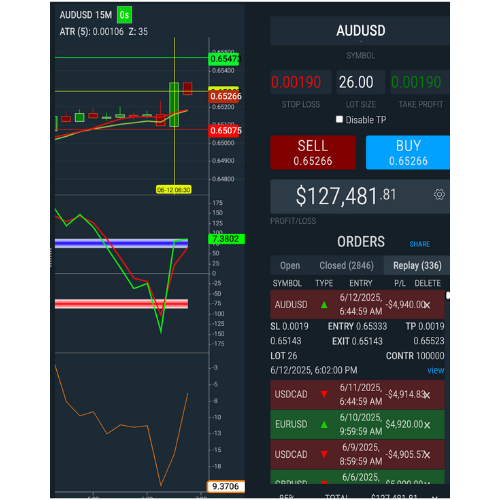The width and height of the screenshot is (500, 500).
Task: Delete the USDCAD 6/9/2025 order
Action: coord(427,455)
